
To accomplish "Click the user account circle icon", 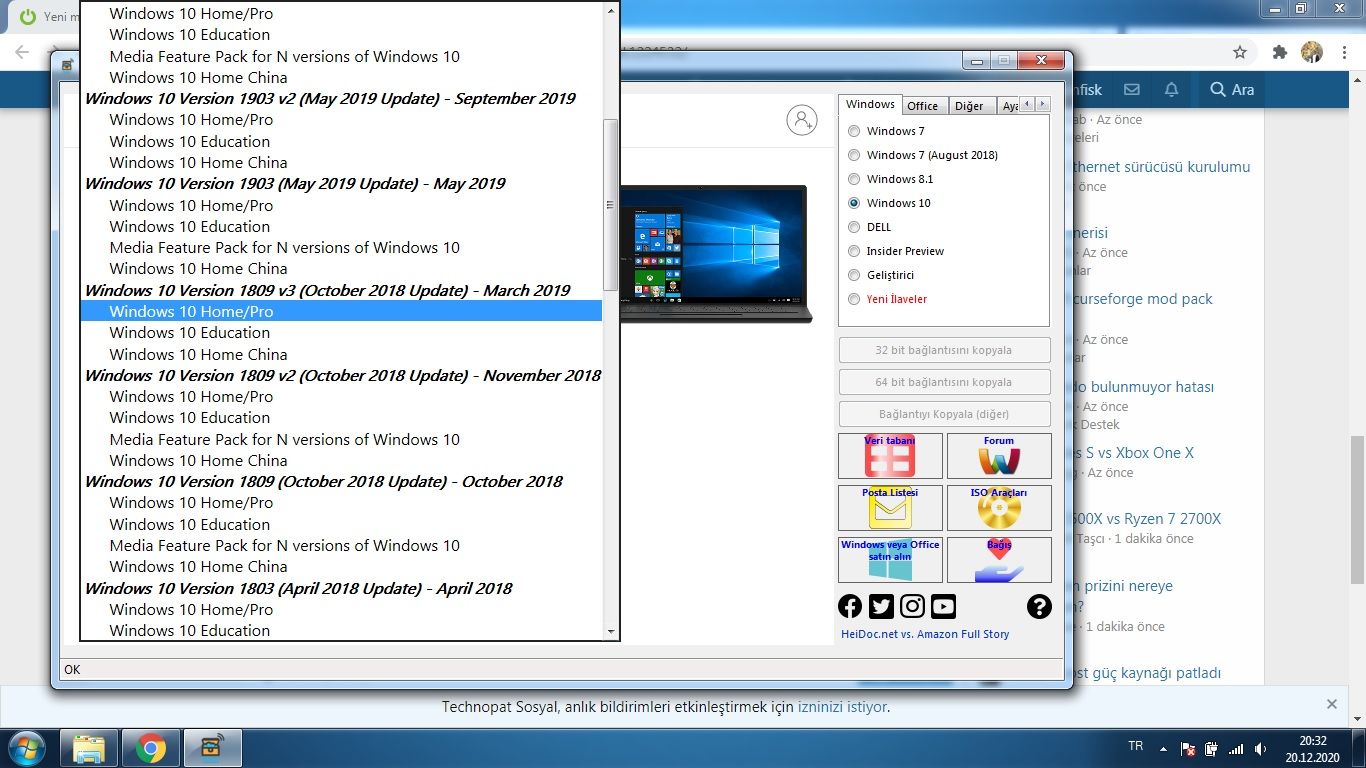I will (x=802, y=120).
